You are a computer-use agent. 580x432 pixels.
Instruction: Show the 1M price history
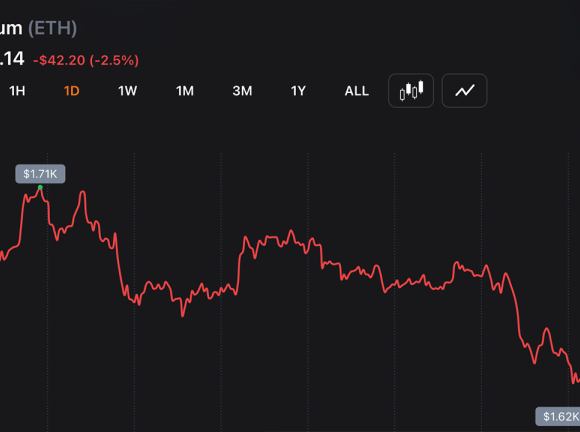pyautogui.click(x=185, y=91)
